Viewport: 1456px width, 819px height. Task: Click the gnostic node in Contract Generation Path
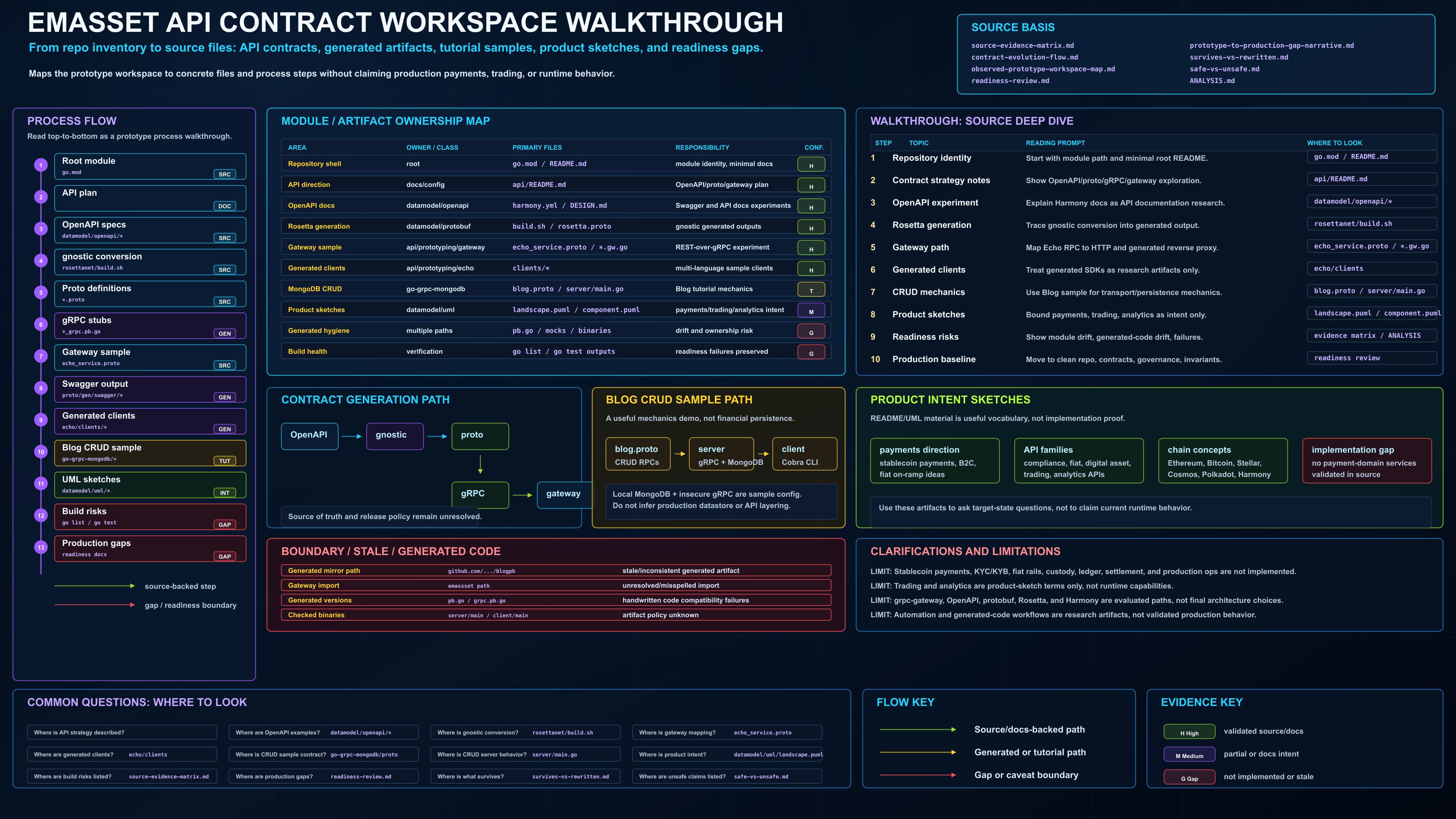[394, 436]
